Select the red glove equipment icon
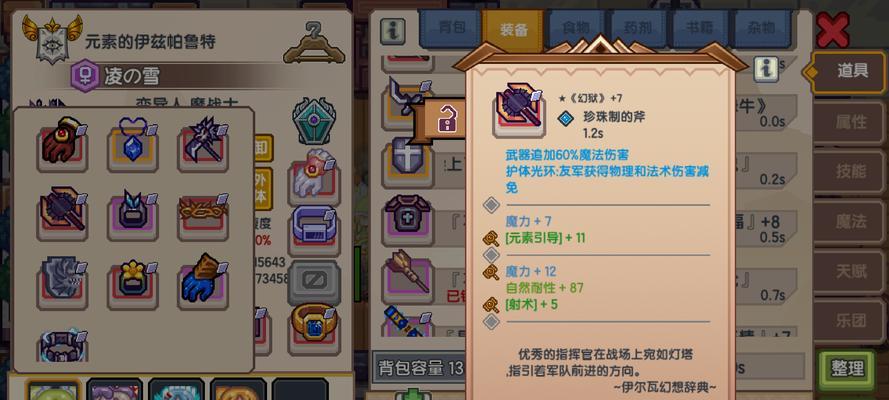889x400 pixels. pyautogui.click(x=62, y=144)
